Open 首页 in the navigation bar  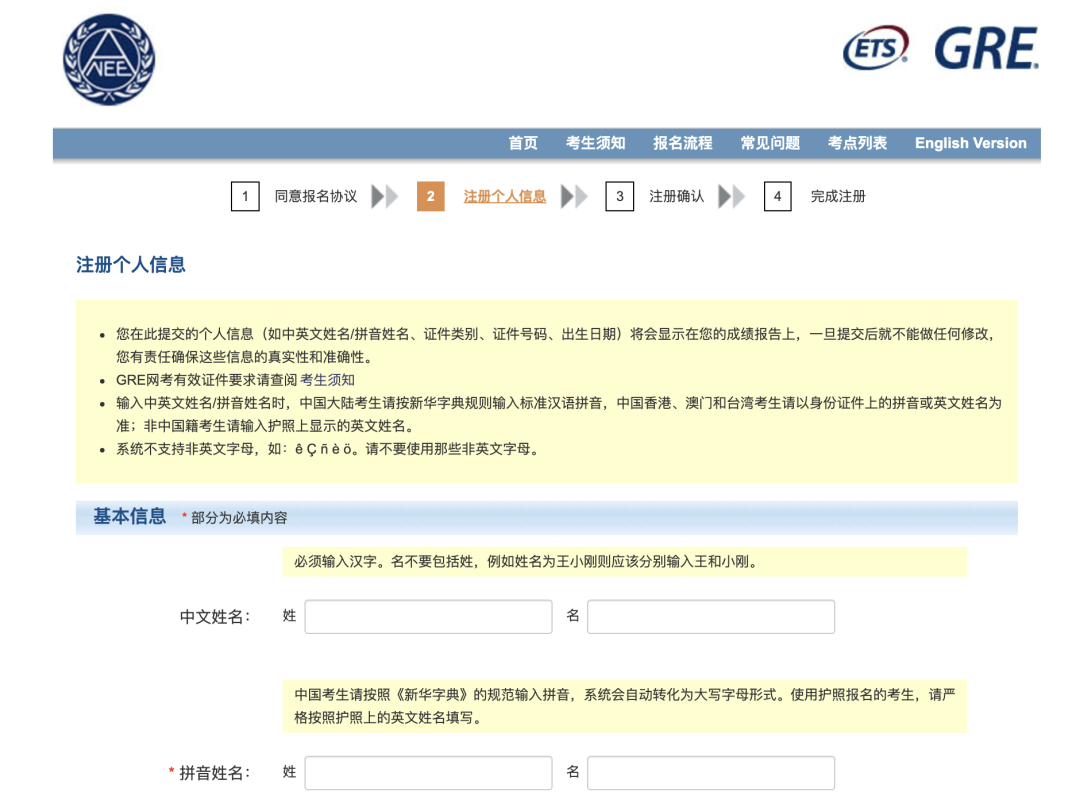click(x=523, y=143)
